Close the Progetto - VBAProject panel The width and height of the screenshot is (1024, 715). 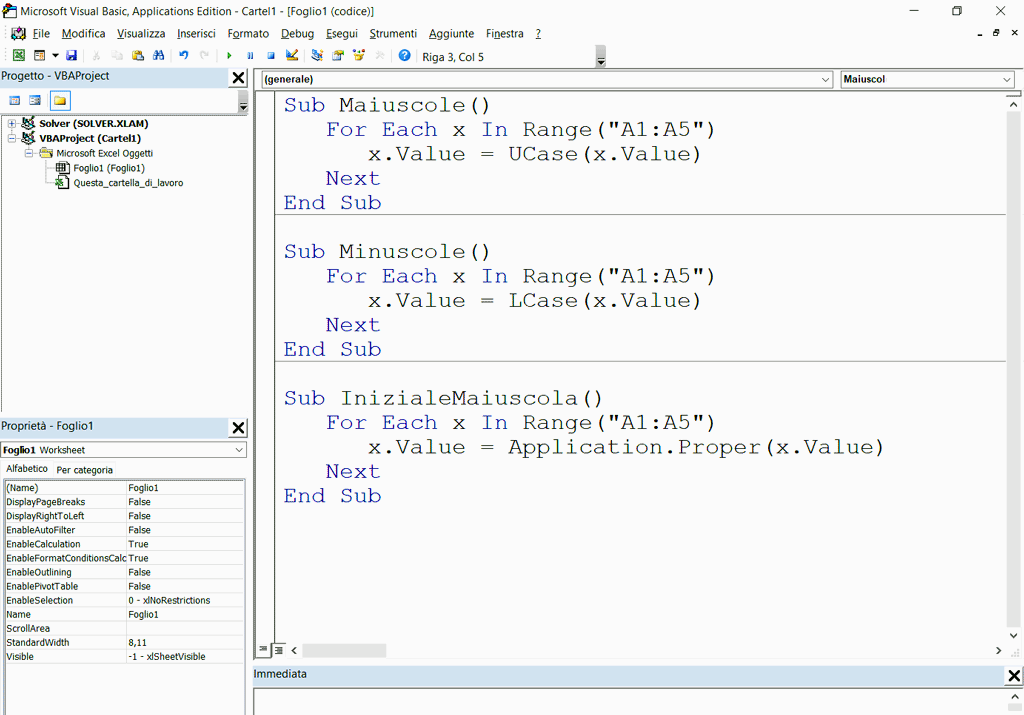click(x=238, y=78)
